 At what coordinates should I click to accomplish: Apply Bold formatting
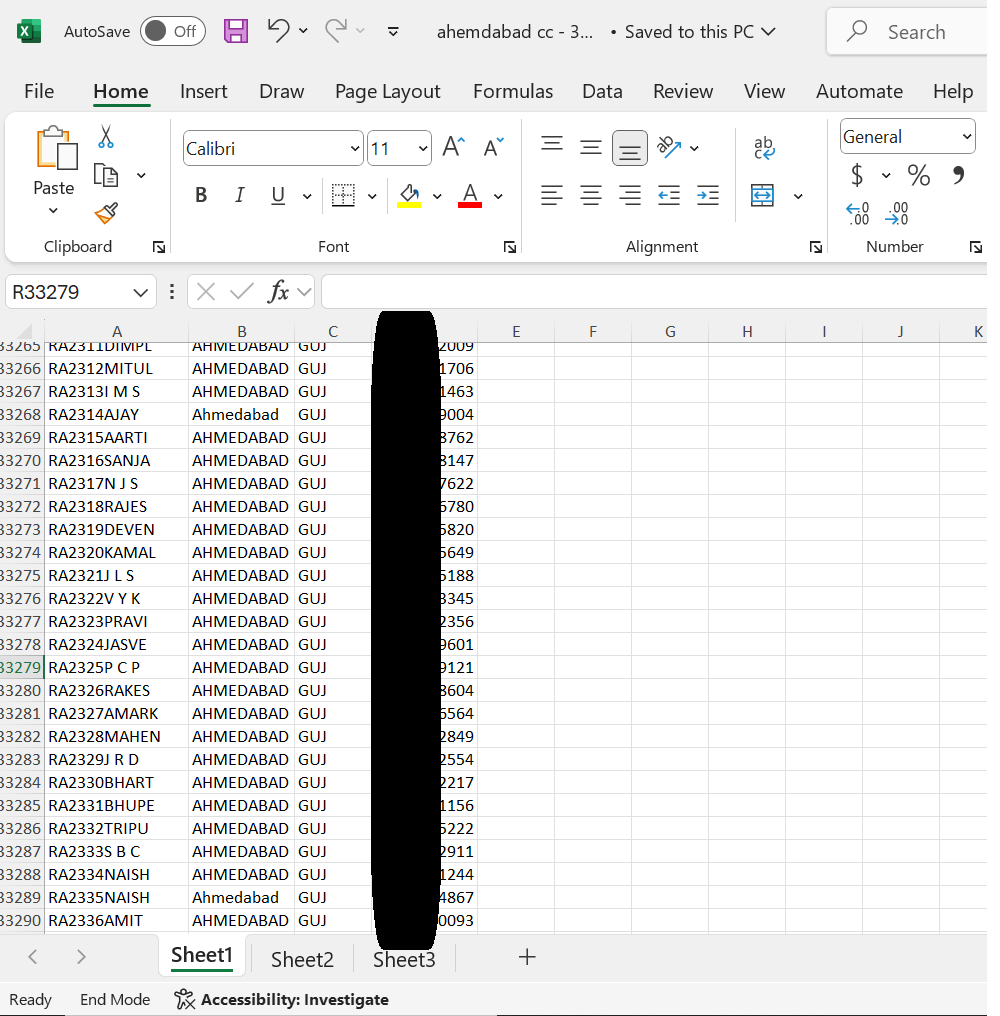[x=201, y=195]
